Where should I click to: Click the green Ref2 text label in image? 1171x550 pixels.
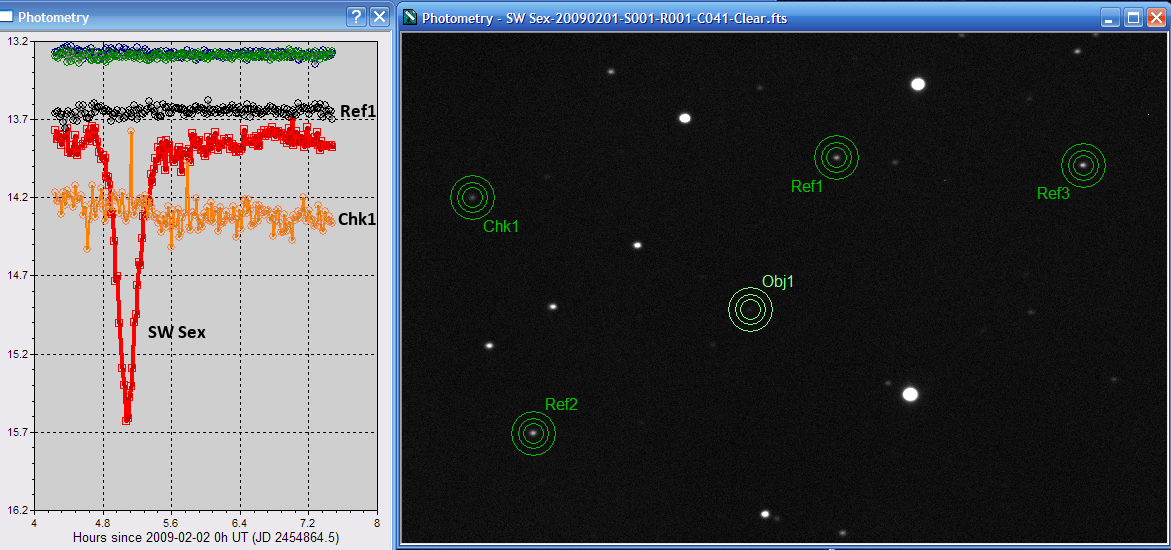561,405
